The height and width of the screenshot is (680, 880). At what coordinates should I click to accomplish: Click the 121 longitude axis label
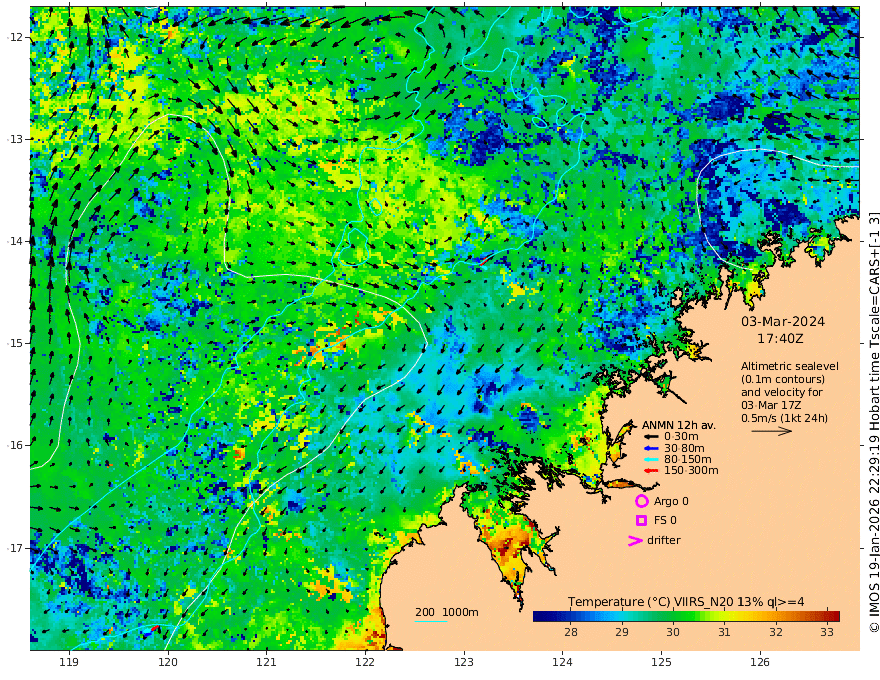point(267,663)
